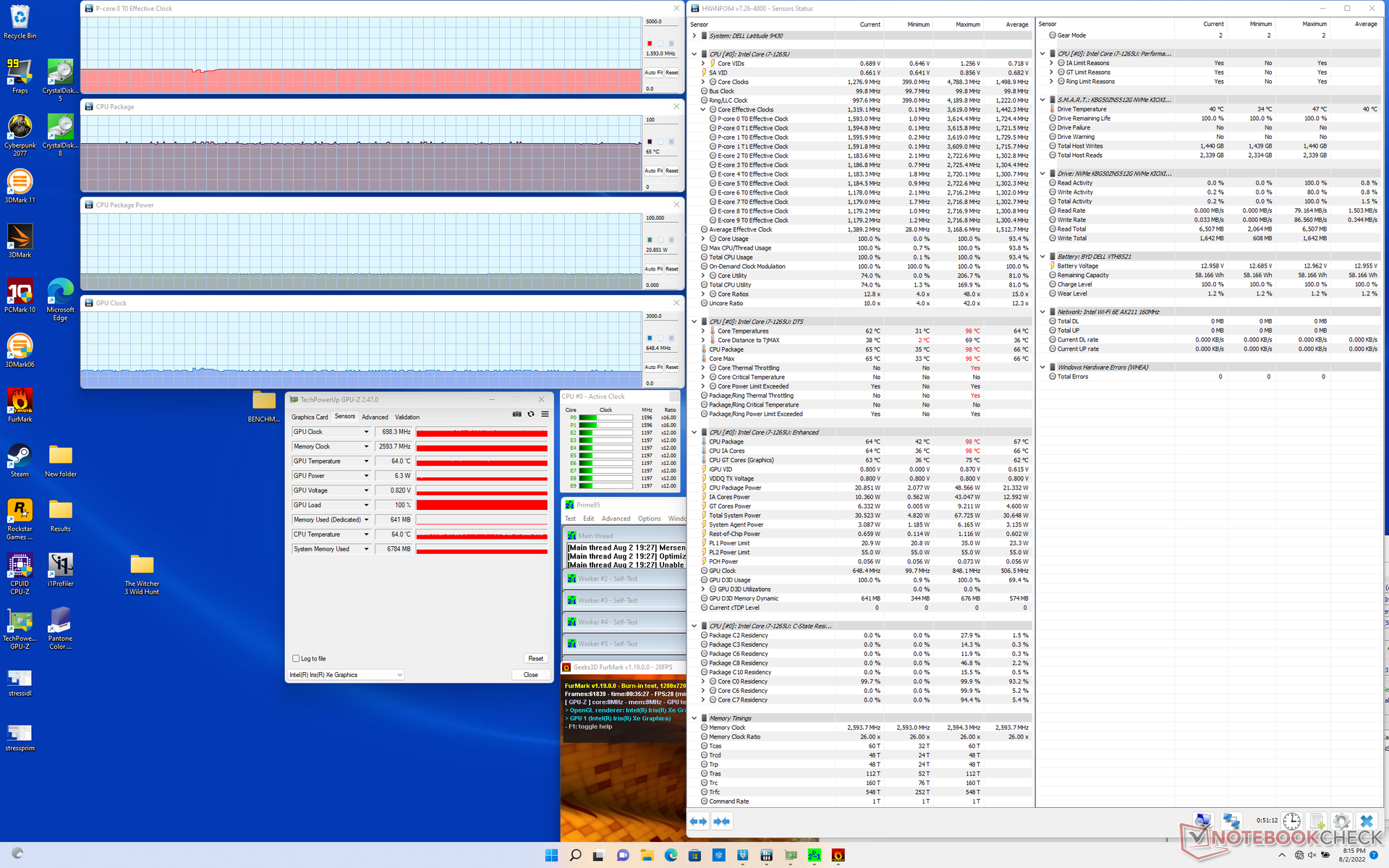
Task: Expand the Core VIDs tree node
Action: pyautogui.click(x=703, y=64)
